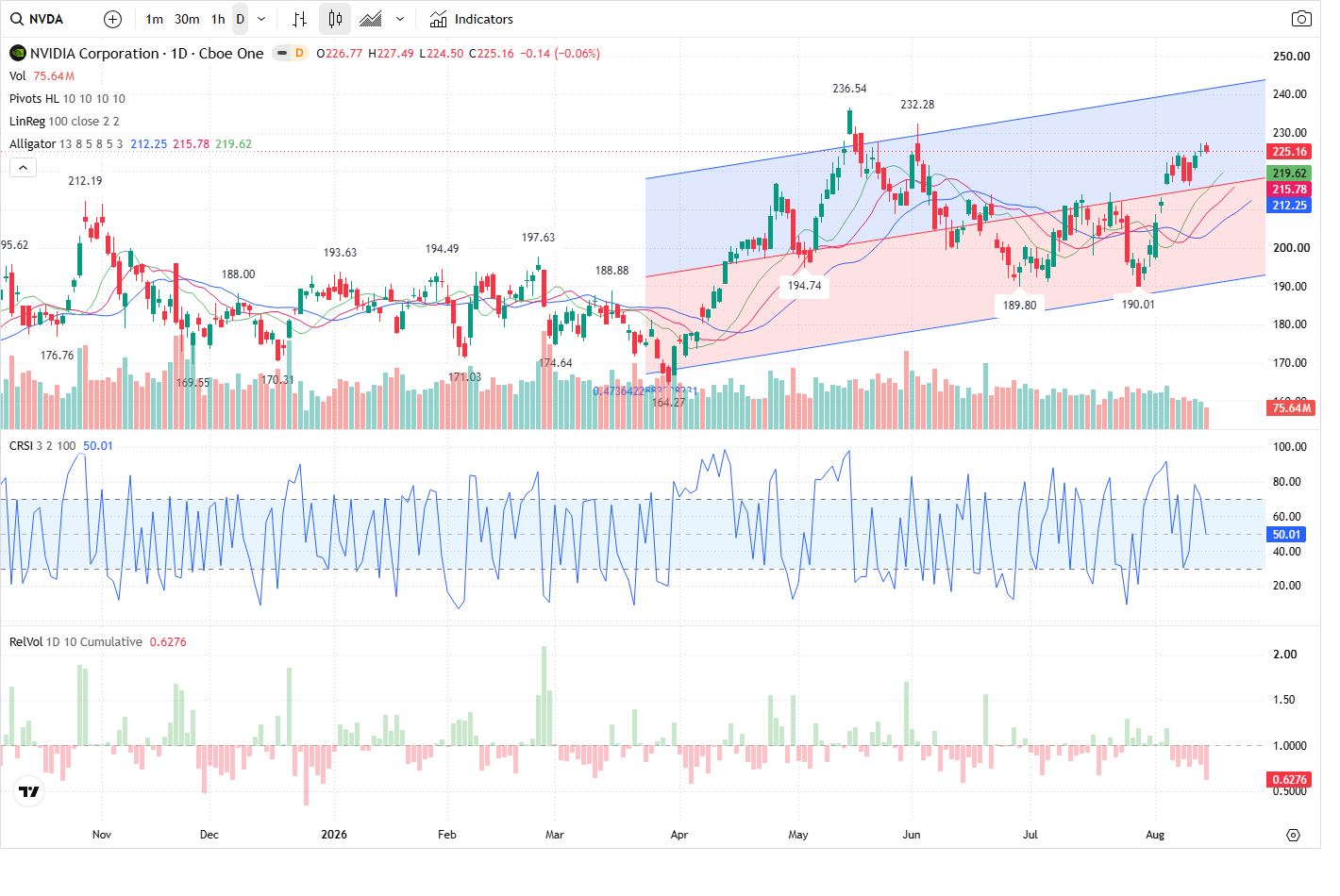1340x896 pixels.
Task: Switch to the 30m interval
Action: coord(187,19)
